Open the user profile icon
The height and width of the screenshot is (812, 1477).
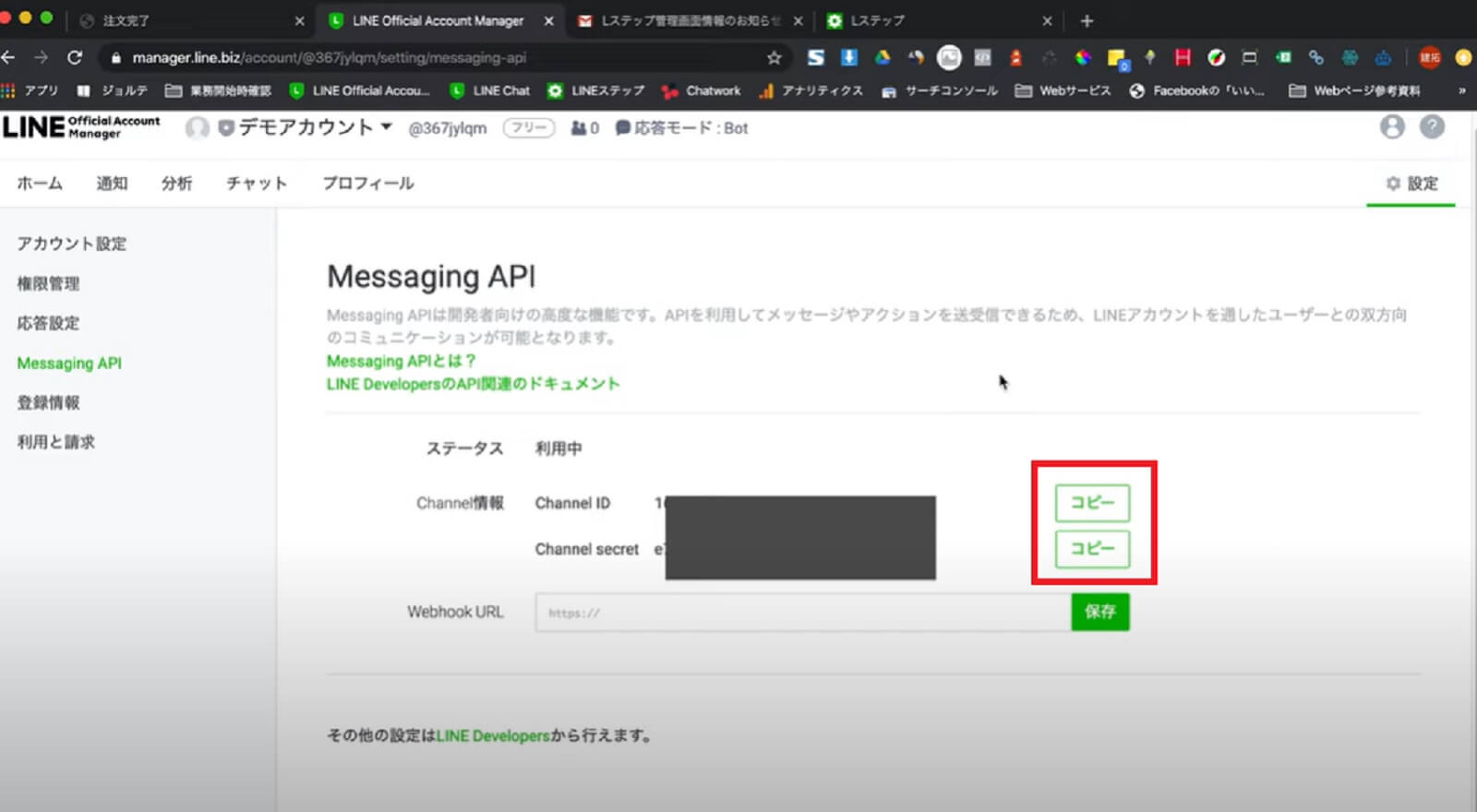click(x=1392, y=126)
